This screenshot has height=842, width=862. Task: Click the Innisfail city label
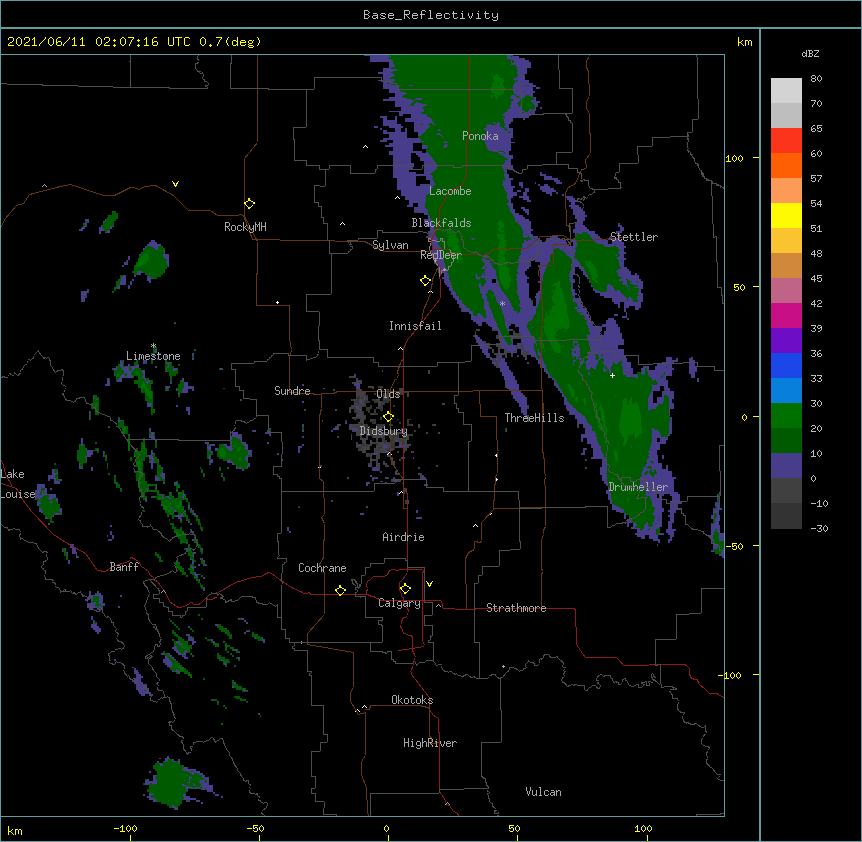coord(415,326)
